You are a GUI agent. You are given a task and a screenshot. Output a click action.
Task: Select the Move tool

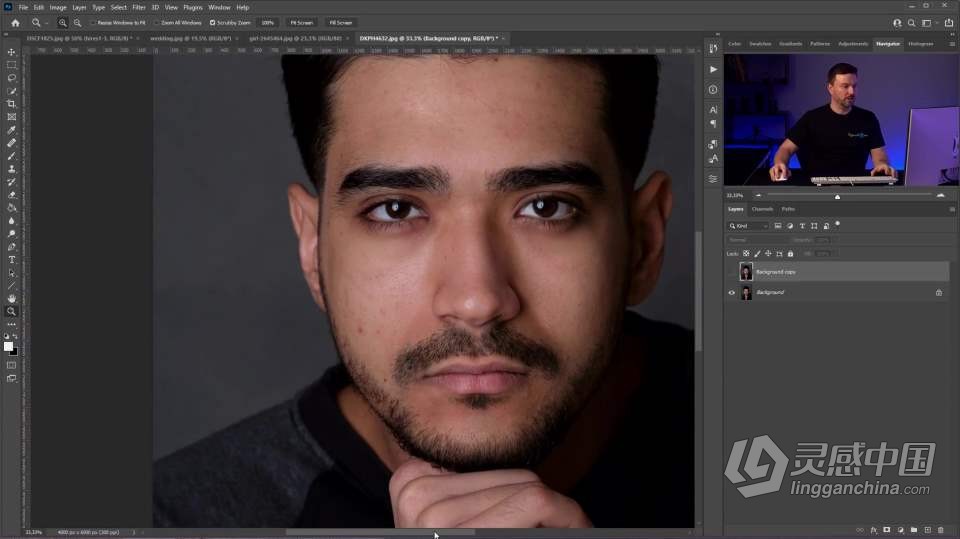click(12, 52)
